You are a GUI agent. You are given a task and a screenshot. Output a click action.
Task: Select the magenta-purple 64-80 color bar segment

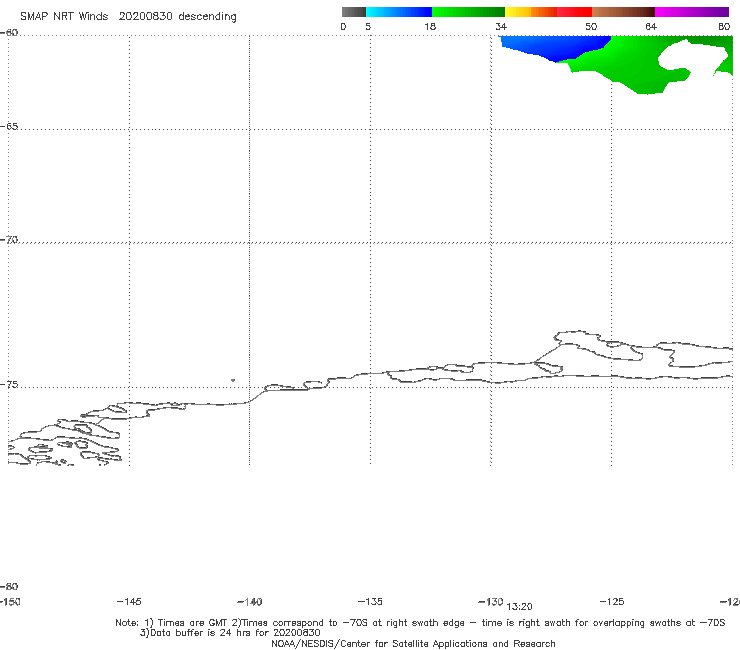pyautogui.click(x=692, y=12)
